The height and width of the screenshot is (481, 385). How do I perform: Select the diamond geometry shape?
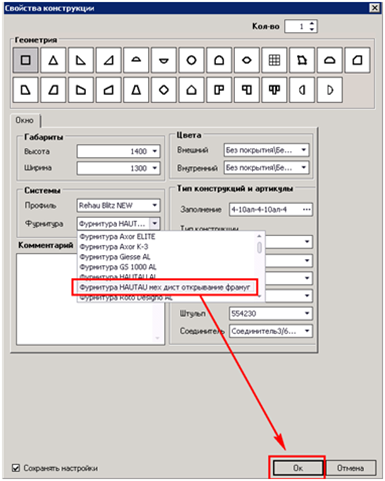(164, 90)
